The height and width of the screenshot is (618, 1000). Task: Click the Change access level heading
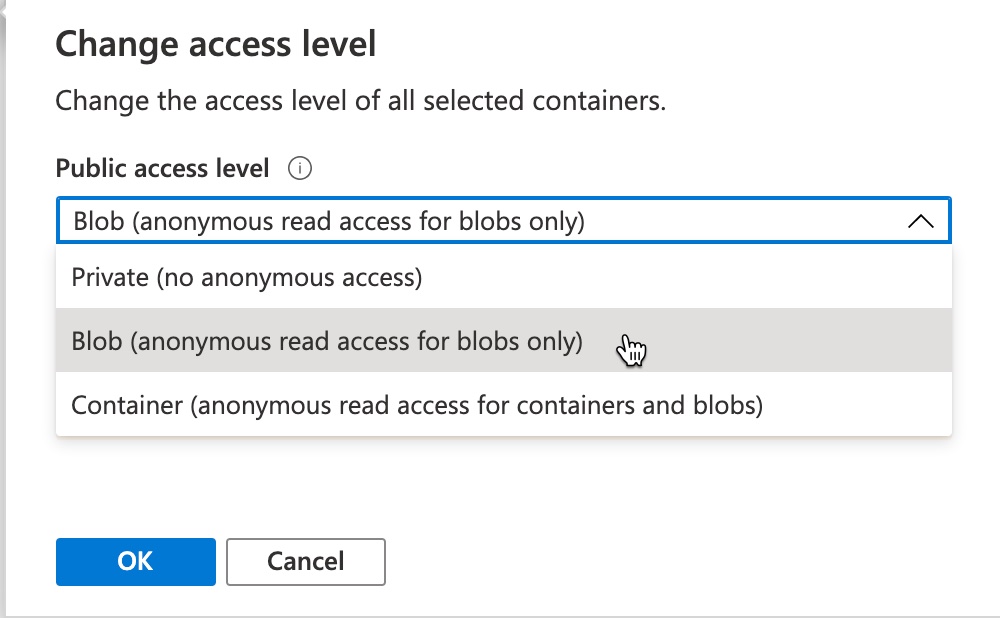tap(217, 43)
